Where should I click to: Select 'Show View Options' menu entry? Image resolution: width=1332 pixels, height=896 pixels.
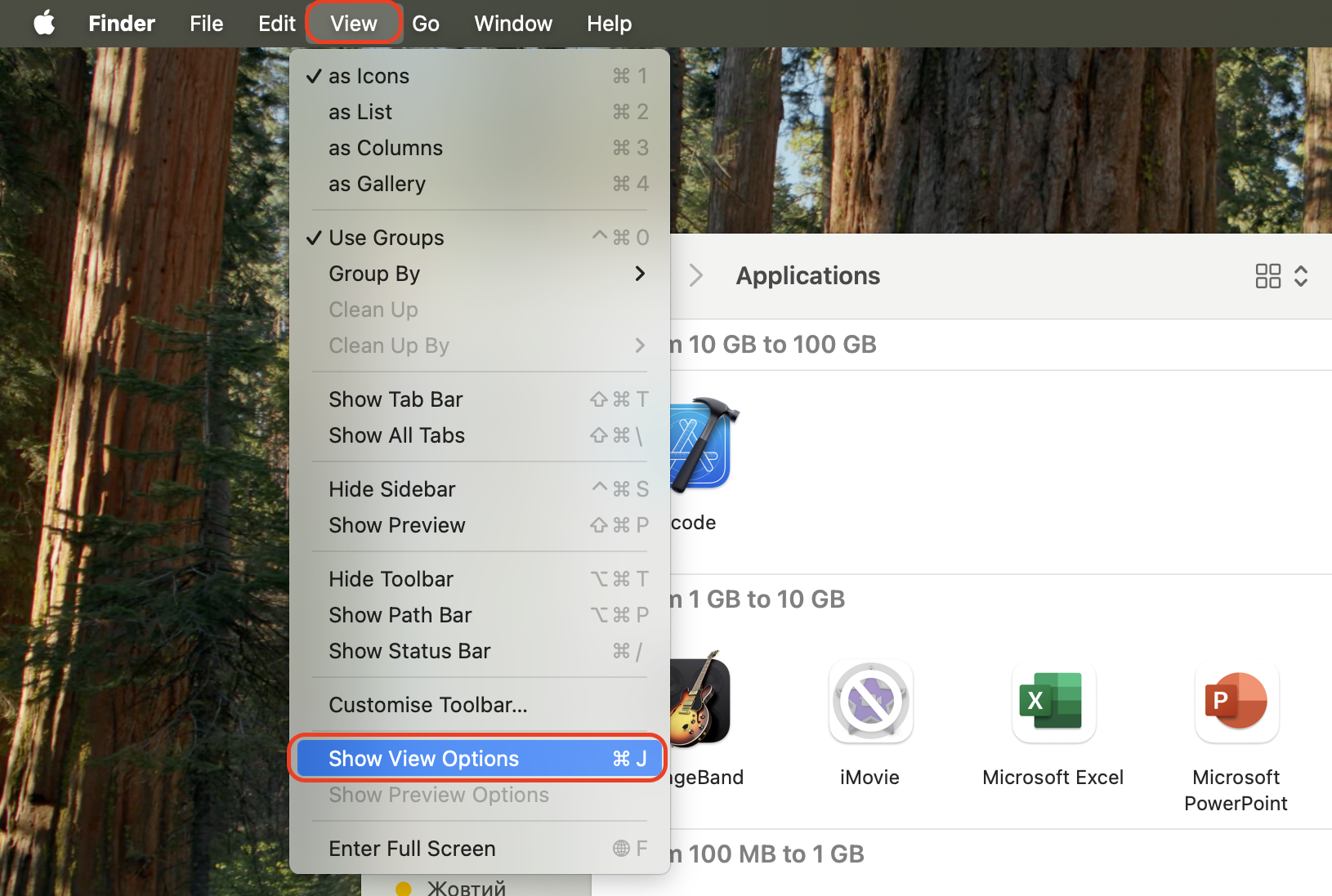click(423, 758)
